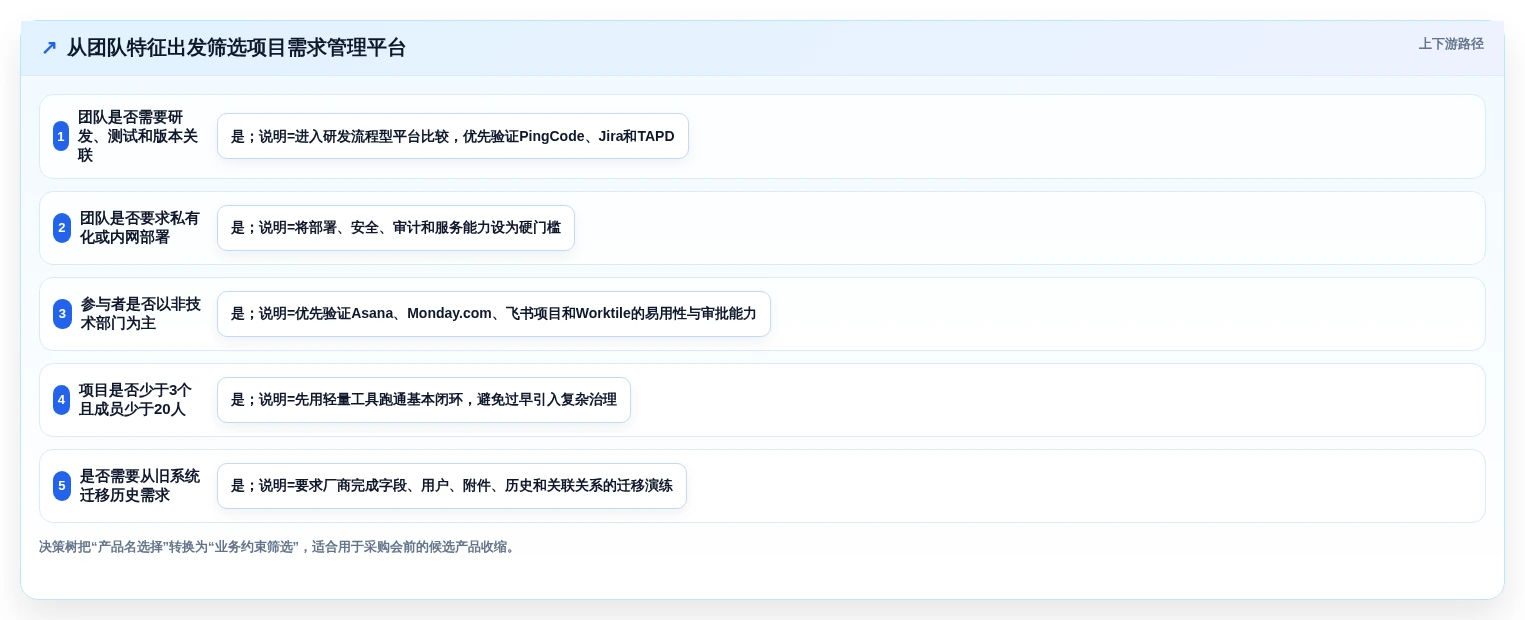Select question 参与者是否以非技术部门为主
This screenshot has width=1525, height=620.
pos(141,314)
